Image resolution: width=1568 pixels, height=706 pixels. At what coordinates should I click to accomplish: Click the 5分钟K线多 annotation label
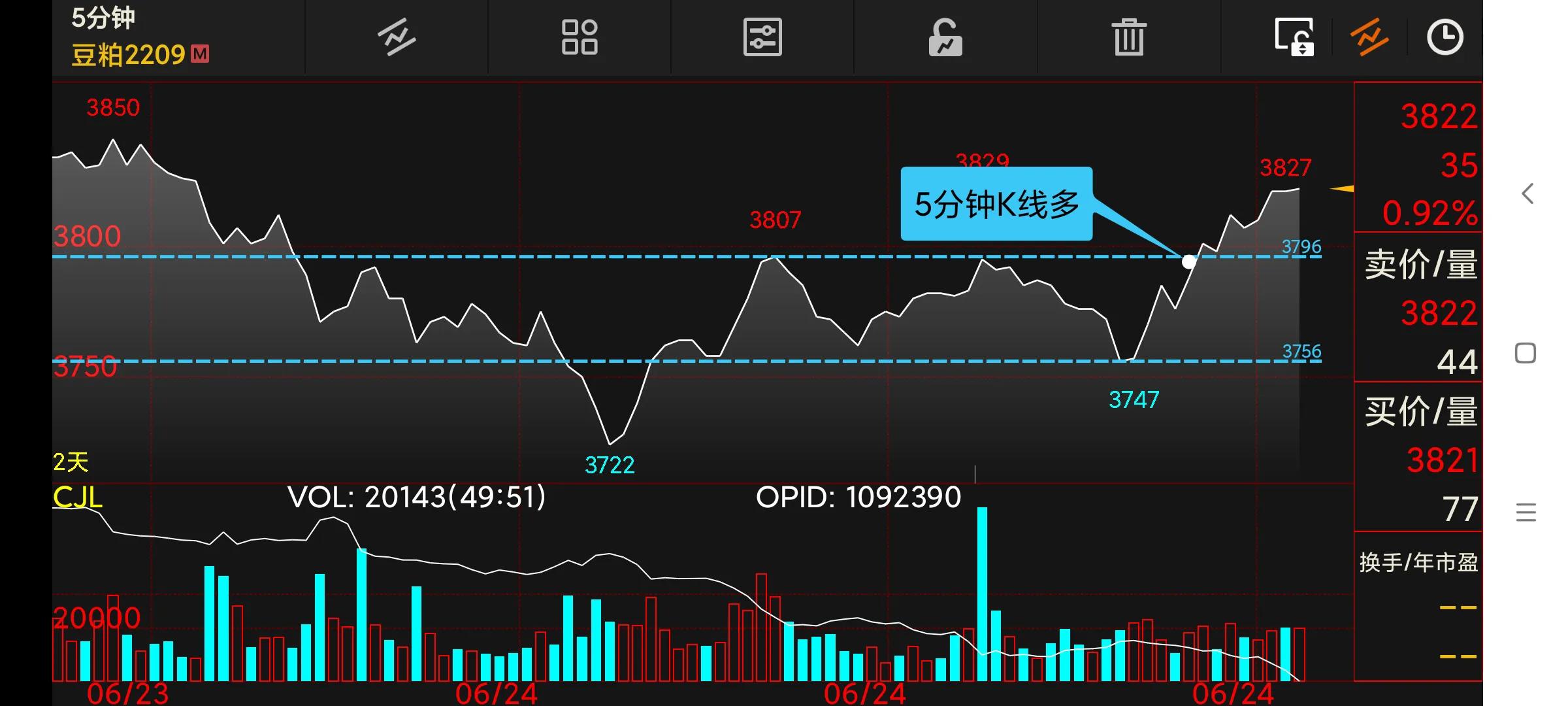click(996, 204)
